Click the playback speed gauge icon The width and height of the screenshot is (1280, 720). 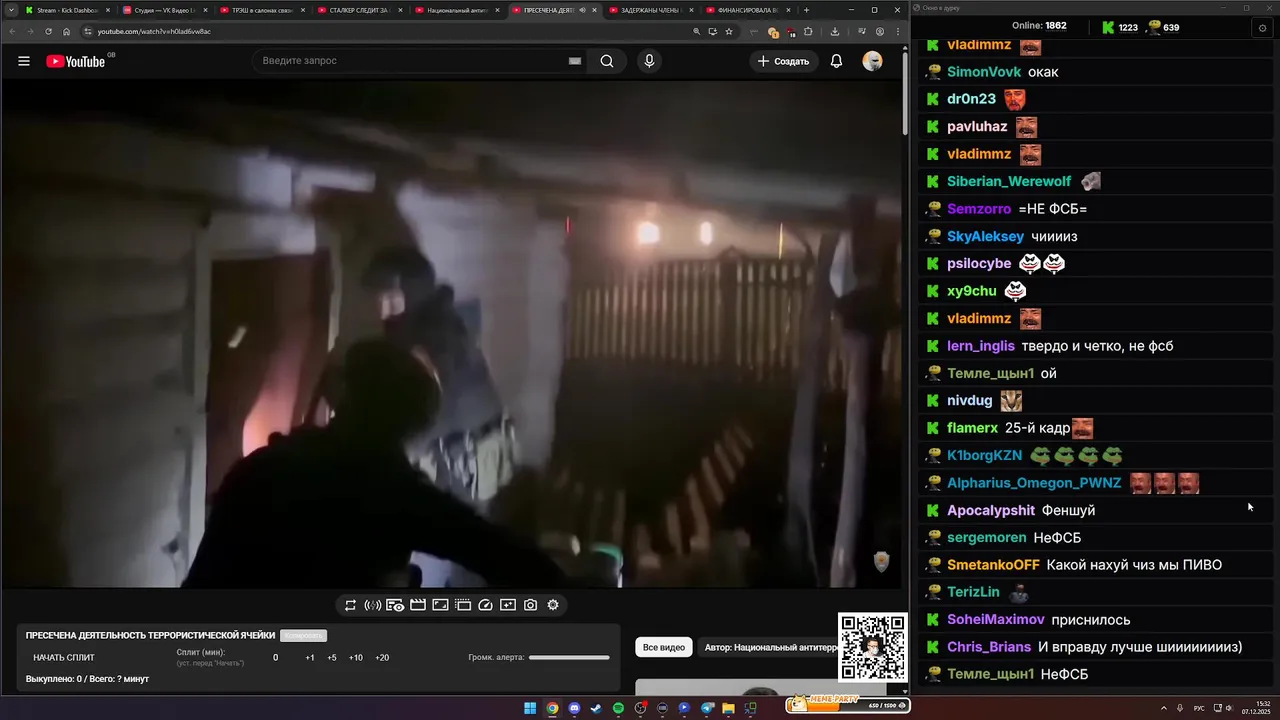(x=486, y=605)
